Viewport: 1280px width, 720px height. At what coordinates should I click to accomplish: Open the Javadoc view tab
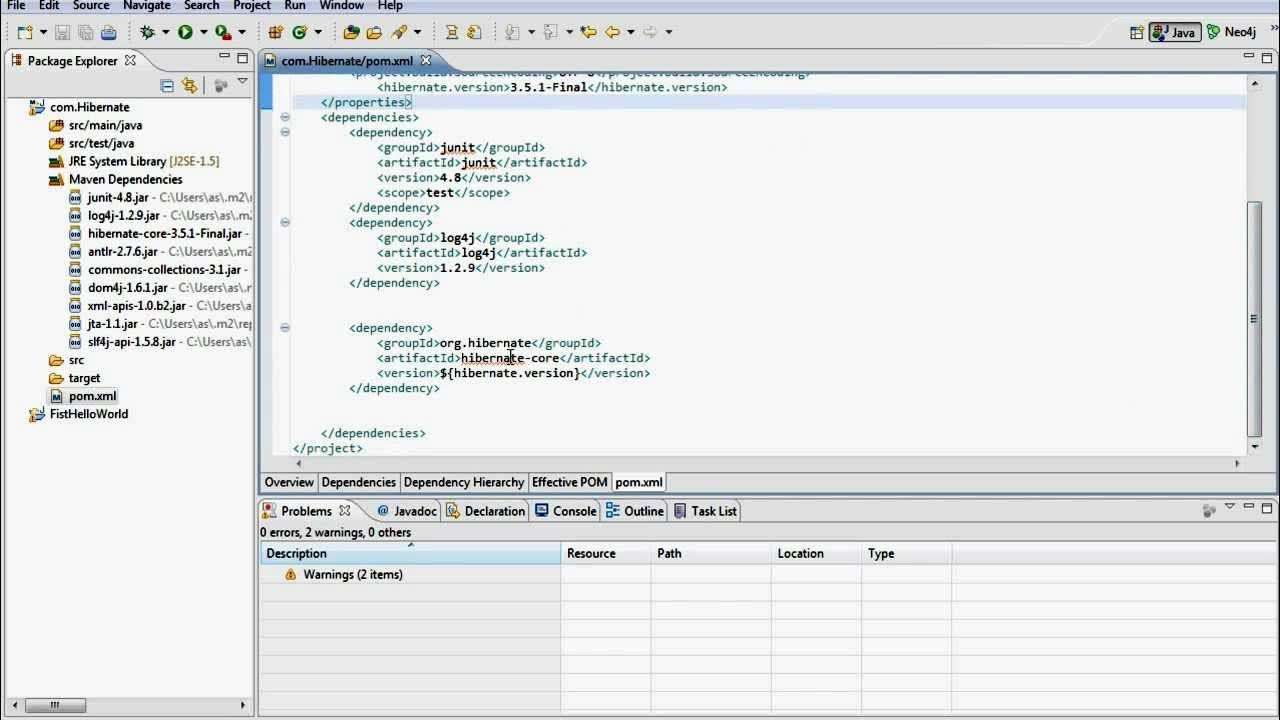[407, 511]
